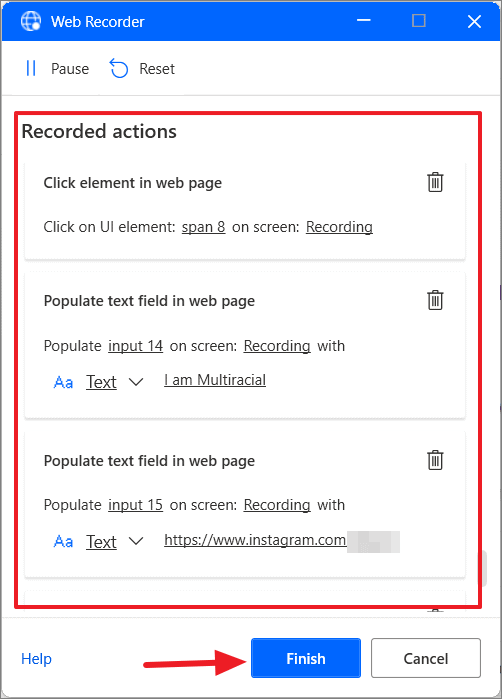Pause the web recording

point(57,69)
